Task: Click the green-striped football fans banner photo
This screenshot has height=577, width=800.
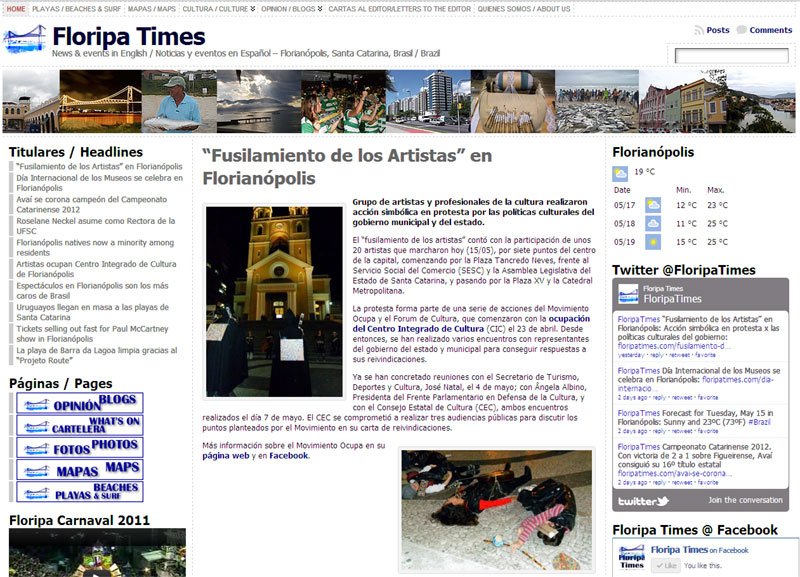Action: coord(344,102)
